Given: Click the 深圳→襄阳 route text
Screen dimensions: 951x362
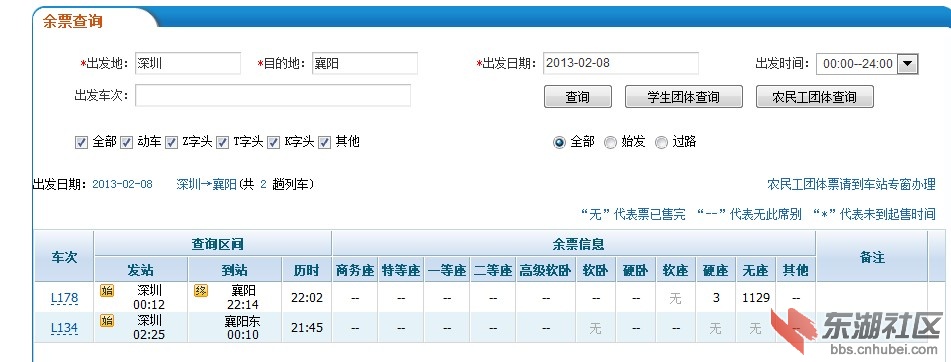Looking at the screenshot, I should click(x=206, y=184).
